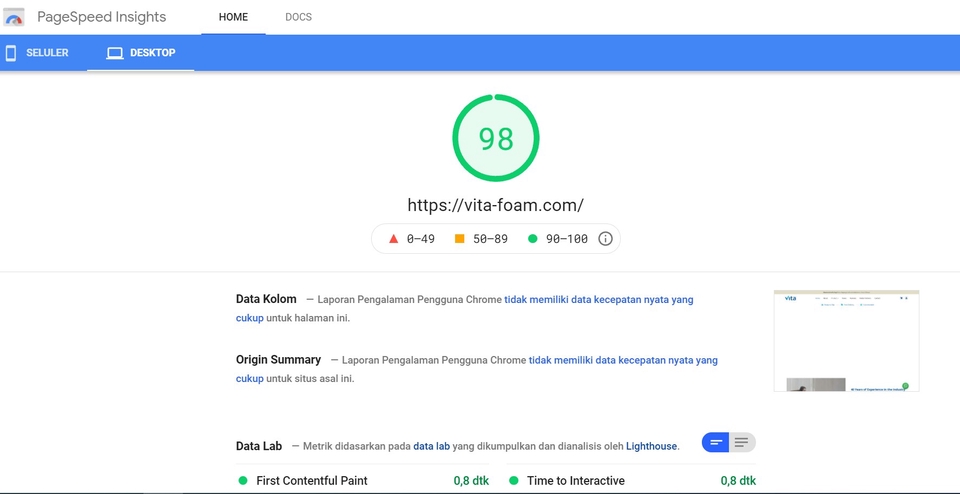Image resolution: width=960 pixels, height=494 pixels.
Task: Click the laptop desktop icon
Action: tap(114, 53)
